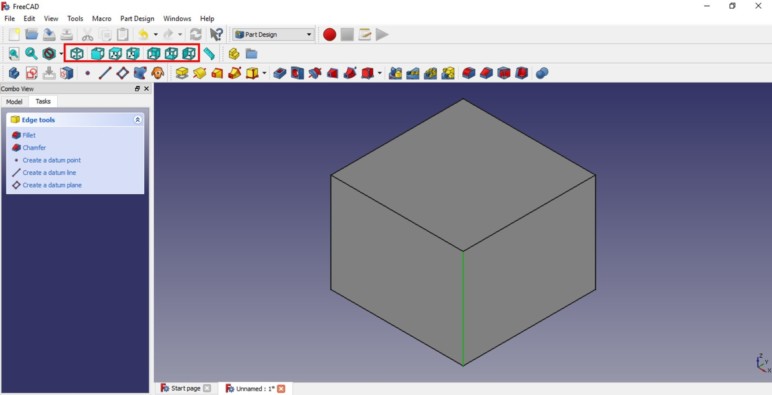Viewport: 772px width, 395px height.
Task: Click the Create Group folder icon
Action: [252, 54]
